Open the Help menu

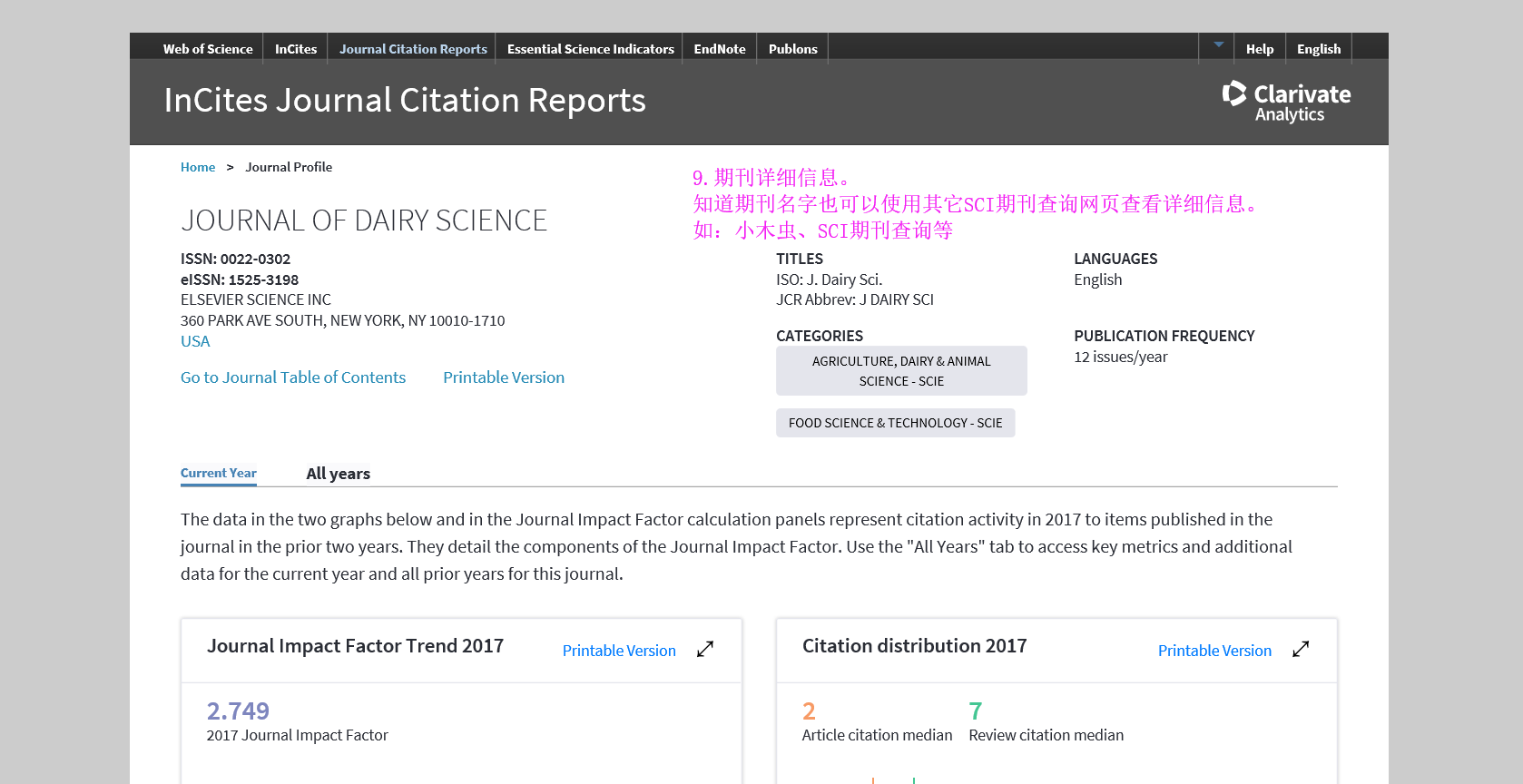[x=1260, y=49]
